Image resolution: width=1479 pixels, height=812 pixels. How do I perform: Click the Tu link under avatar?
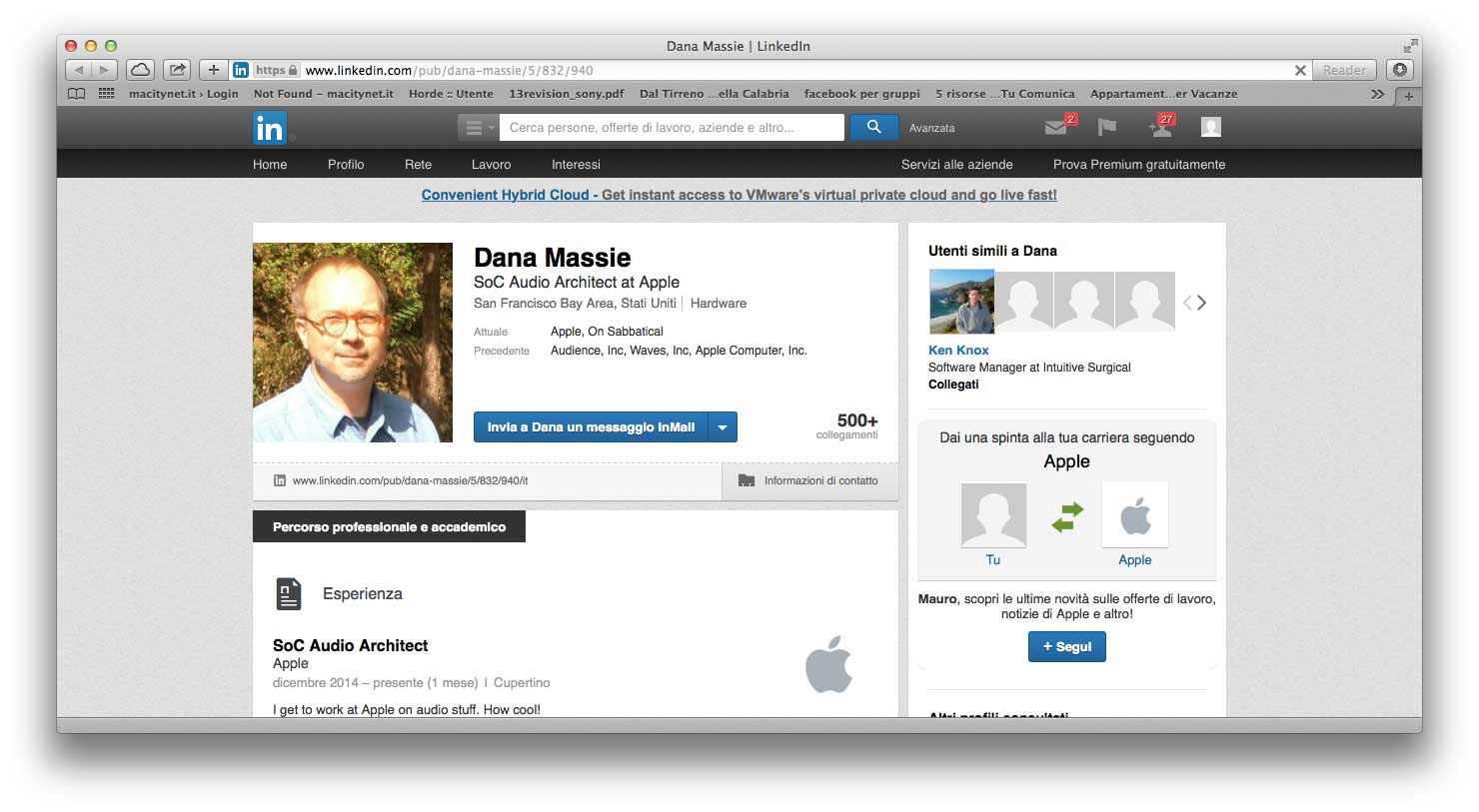(x=993, y=560)
